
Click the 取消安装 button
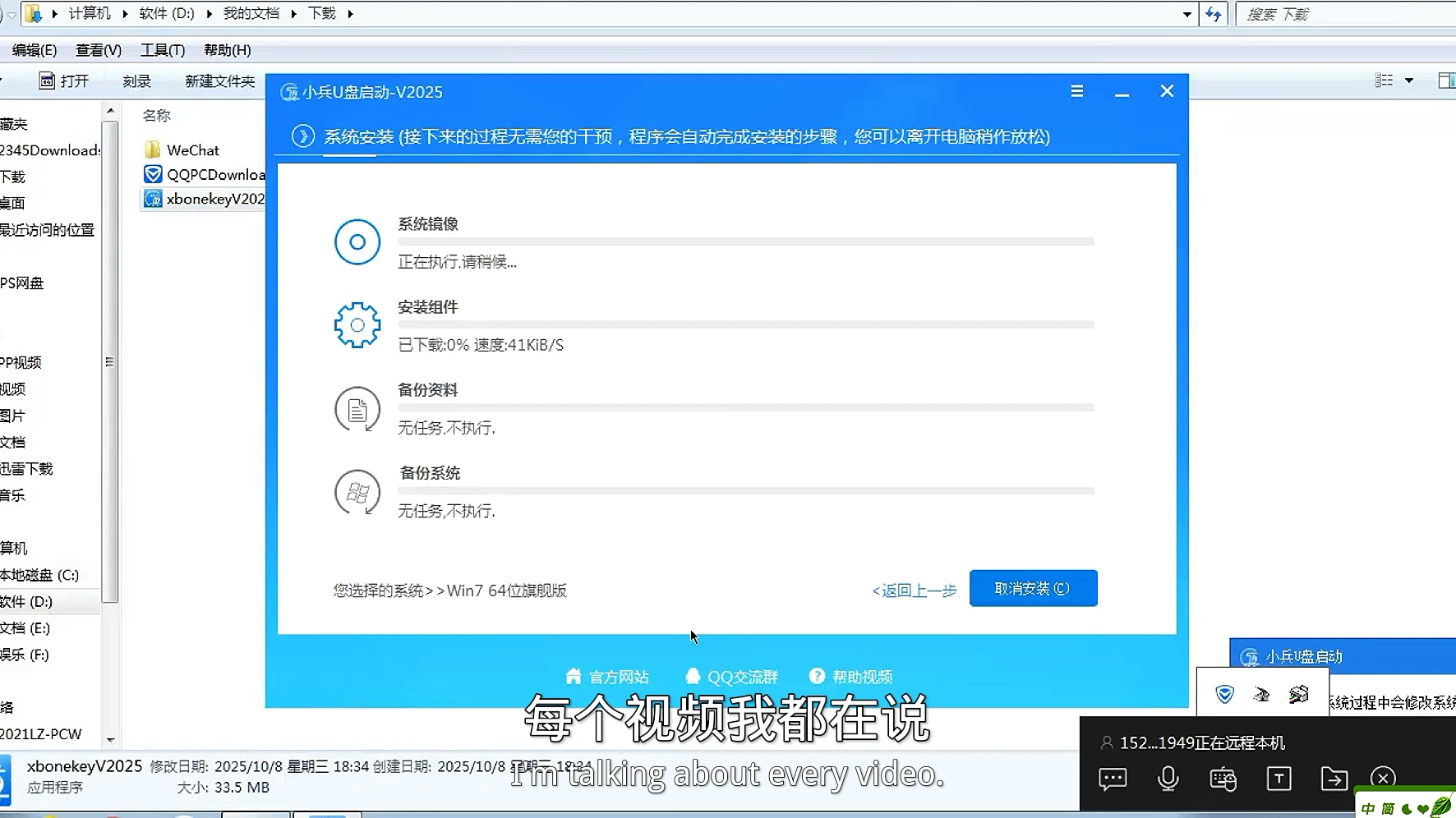point(1033,588)
